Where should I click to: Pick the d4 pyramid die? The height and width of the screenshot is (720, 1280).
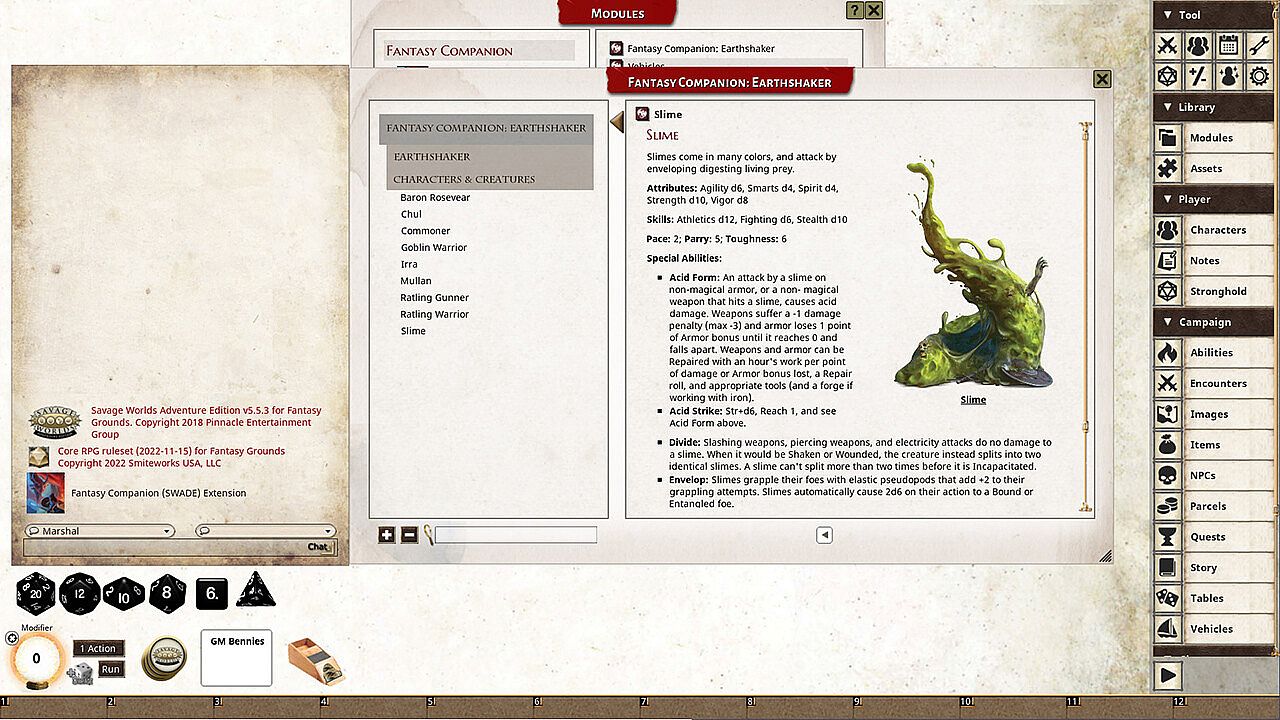(x=255, y=592)
